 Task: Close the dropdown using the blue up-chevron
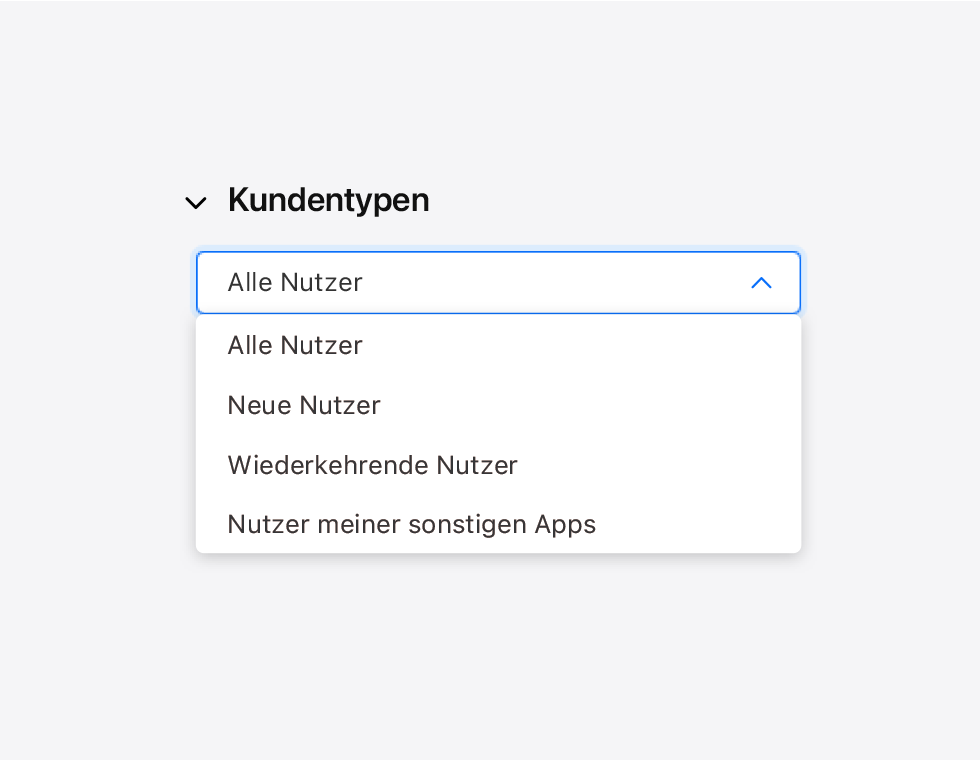[761, 283]
